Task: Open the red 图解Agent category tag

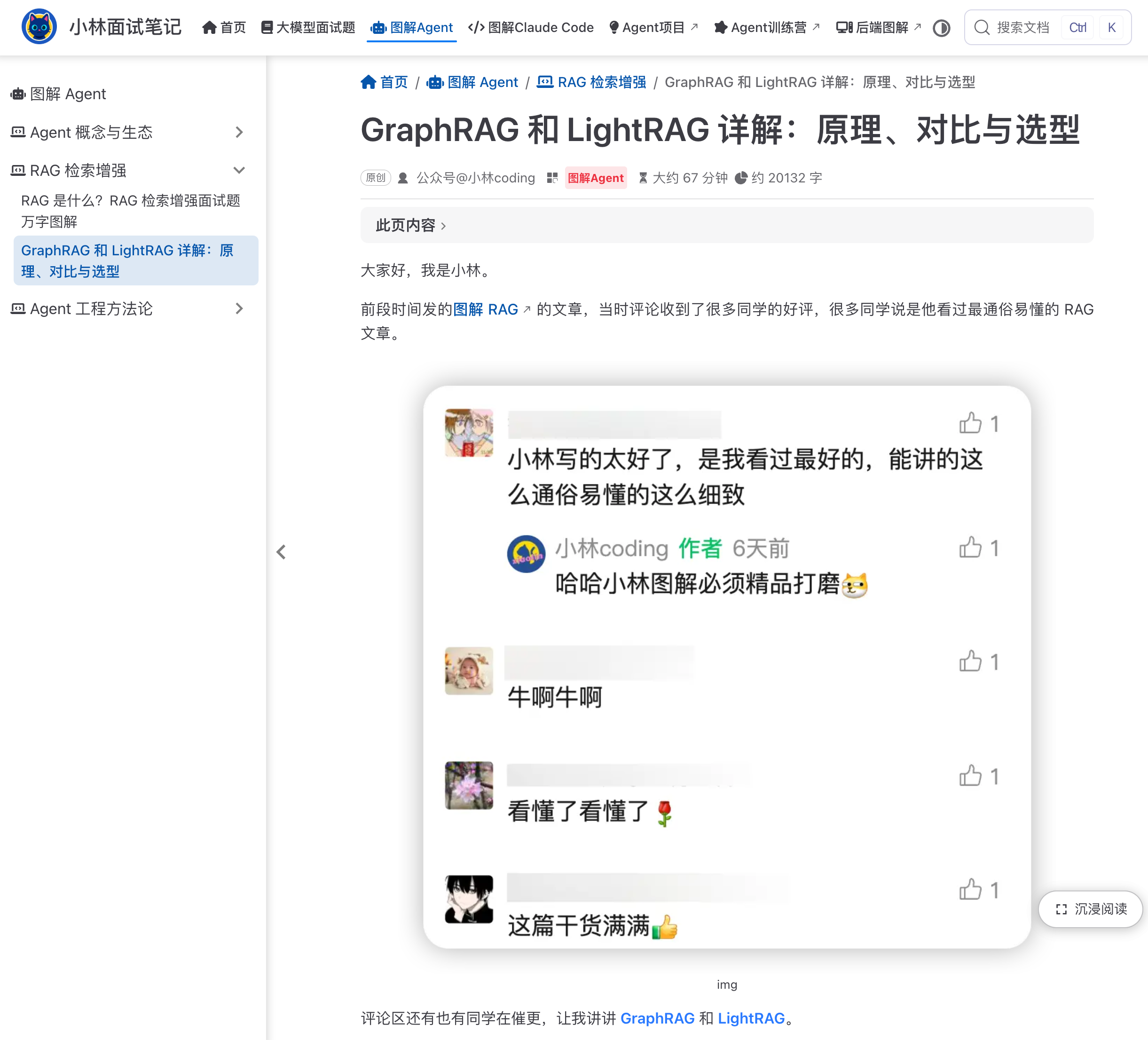Action: point(596,178)
